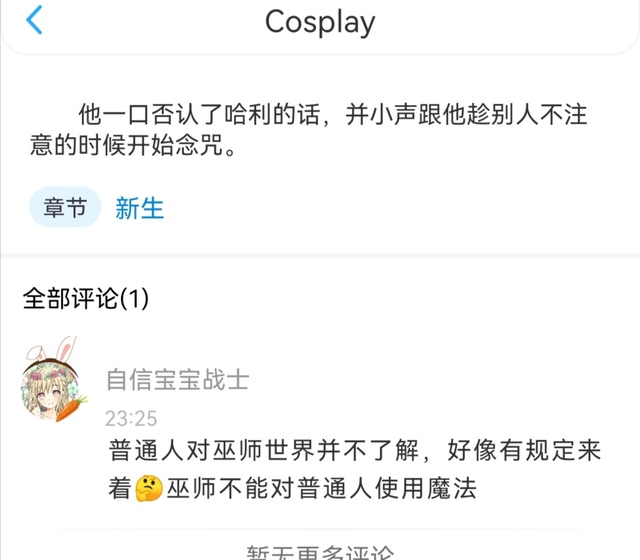Screen dimensions: 640x560
Task: Tap the gray separator above 全部评论
Action: [320, 256]
